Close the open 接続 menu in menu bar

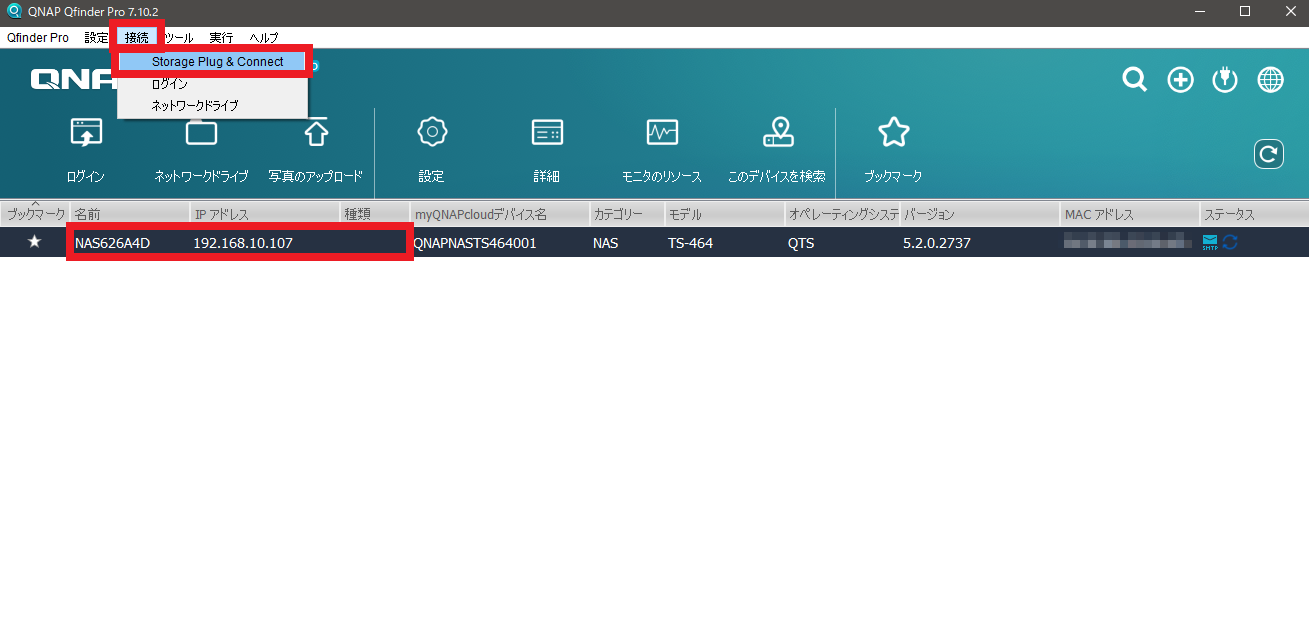(x=137, y=38)
